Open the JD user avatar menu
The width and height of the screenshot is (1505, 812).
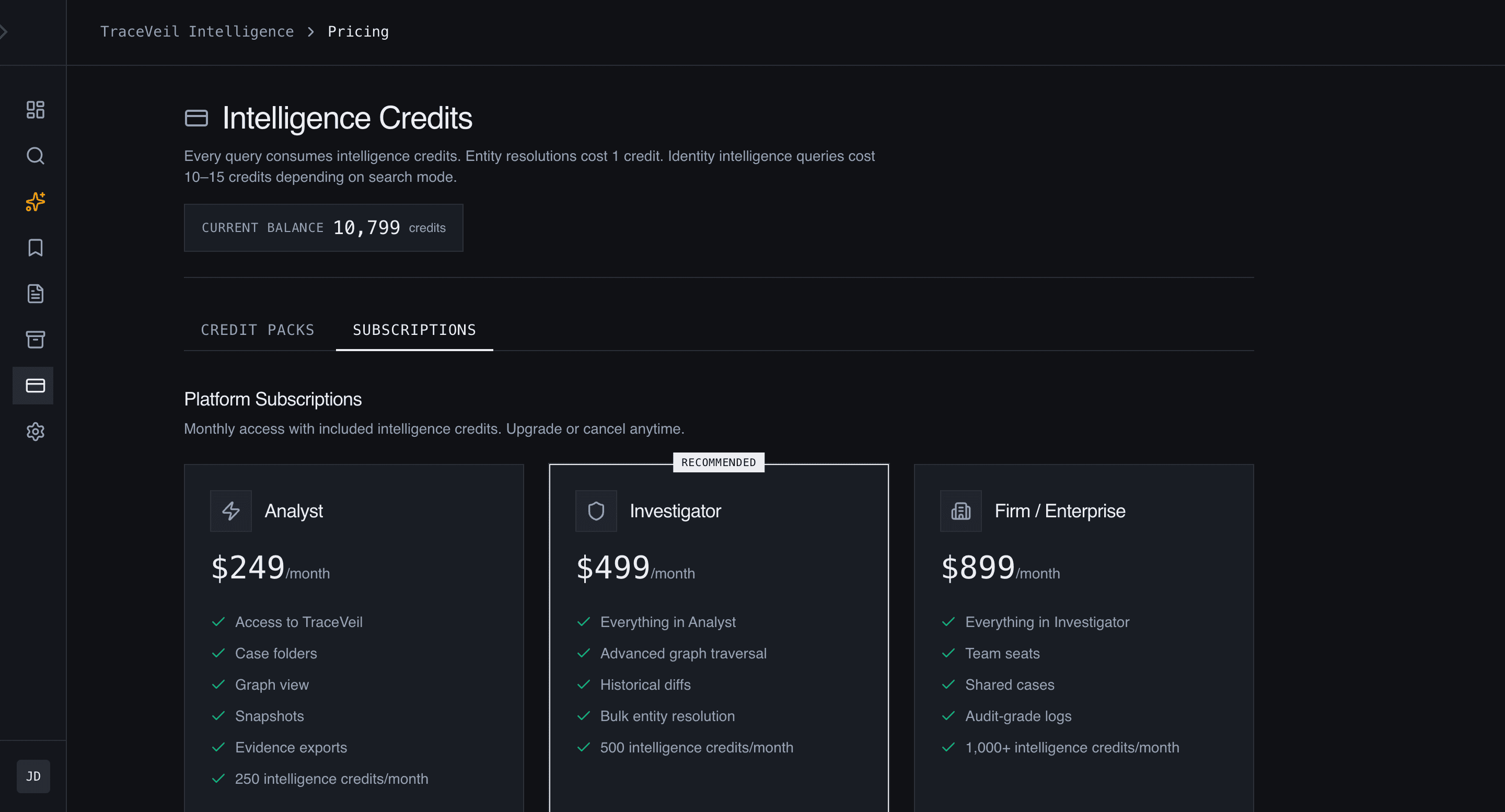[x=33, y=776]
